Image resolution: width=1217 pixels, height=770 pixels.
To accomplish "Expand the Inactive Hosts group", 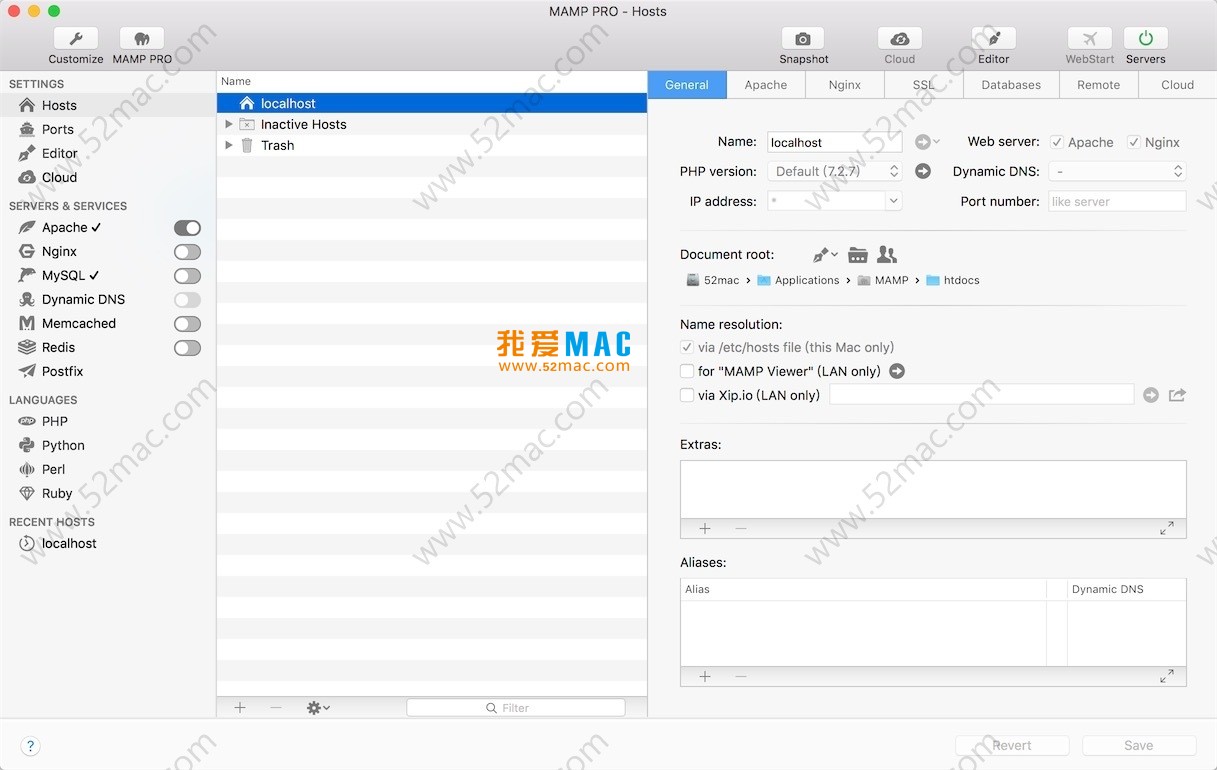I will (229, 124).
